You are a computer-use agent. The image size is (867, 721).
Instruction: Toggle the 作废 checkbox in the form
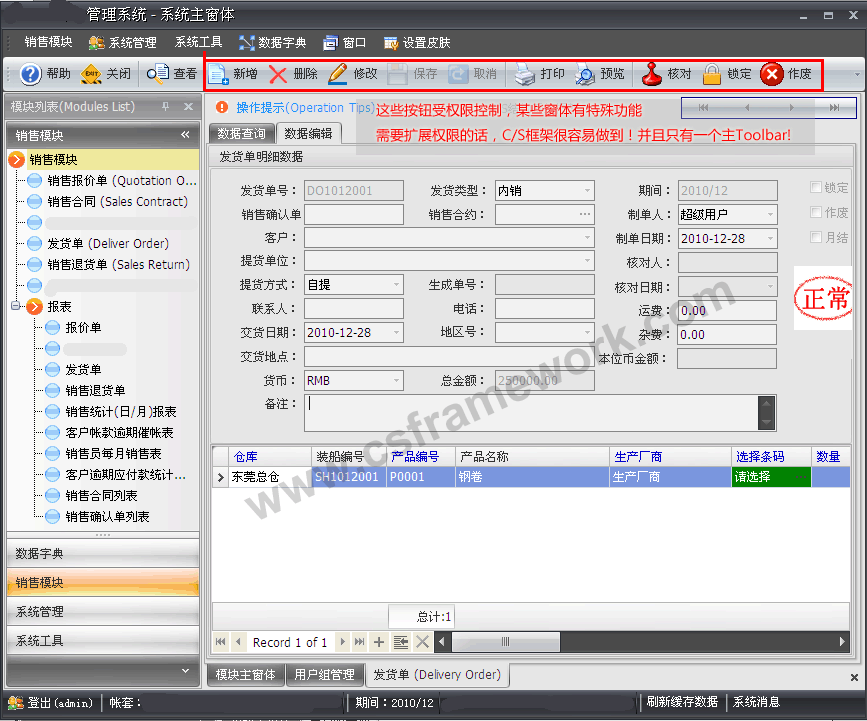pos(815,213)
